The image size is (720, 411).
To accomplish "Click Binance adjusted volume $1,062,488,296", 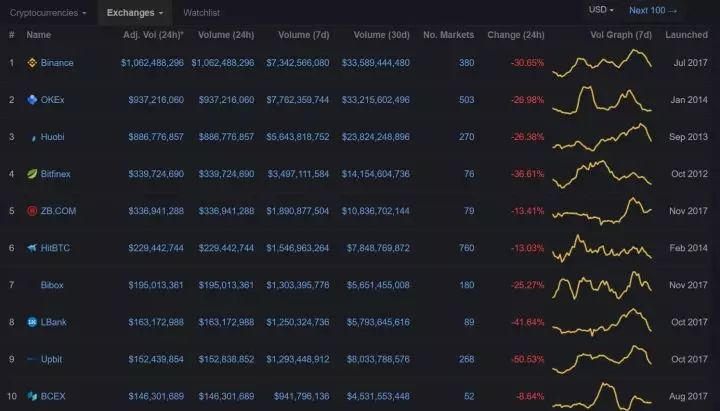I will click(x=152, y=63).
